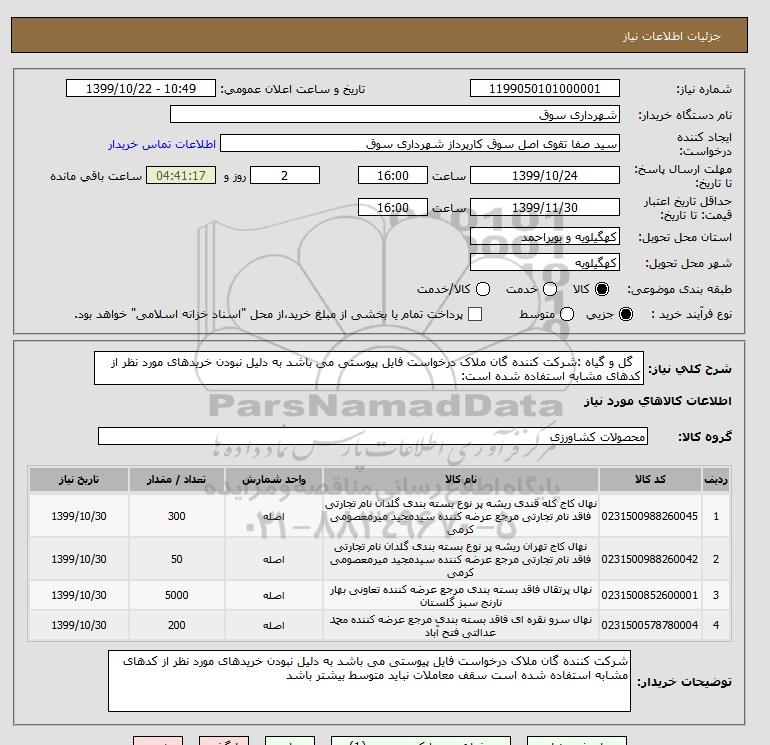Click the نهال کاج کله قندی item name
Viewport: 770px width, 745px height.
461,516
